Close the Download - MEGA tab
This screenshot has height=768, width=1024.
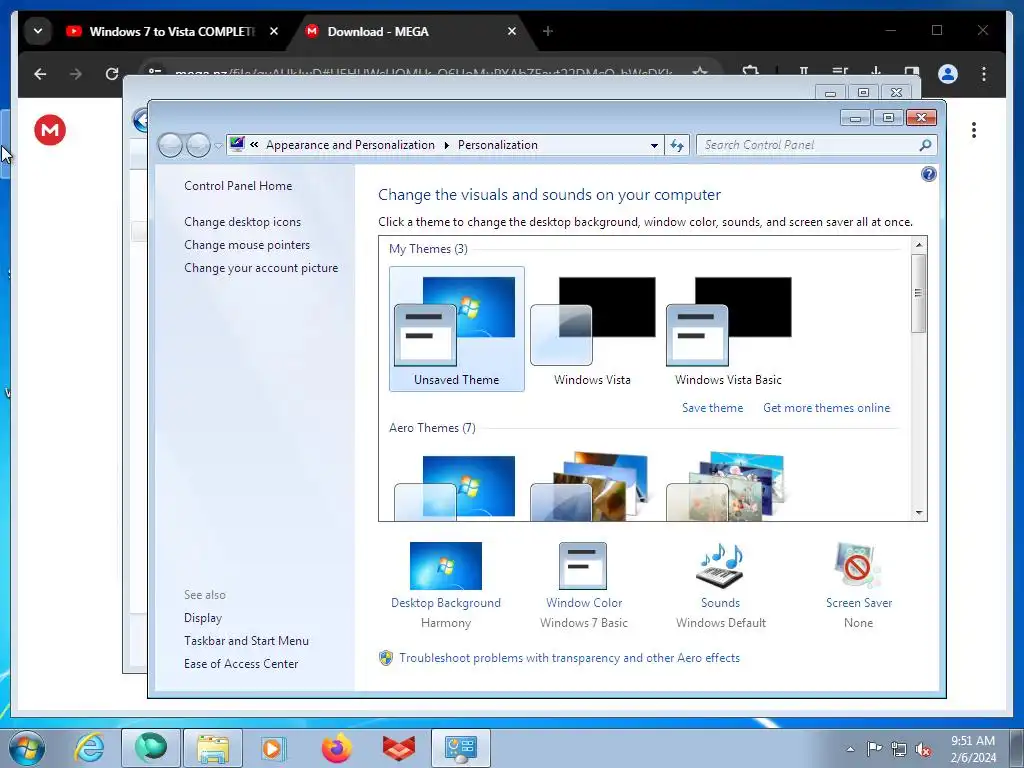coord(512,31)
